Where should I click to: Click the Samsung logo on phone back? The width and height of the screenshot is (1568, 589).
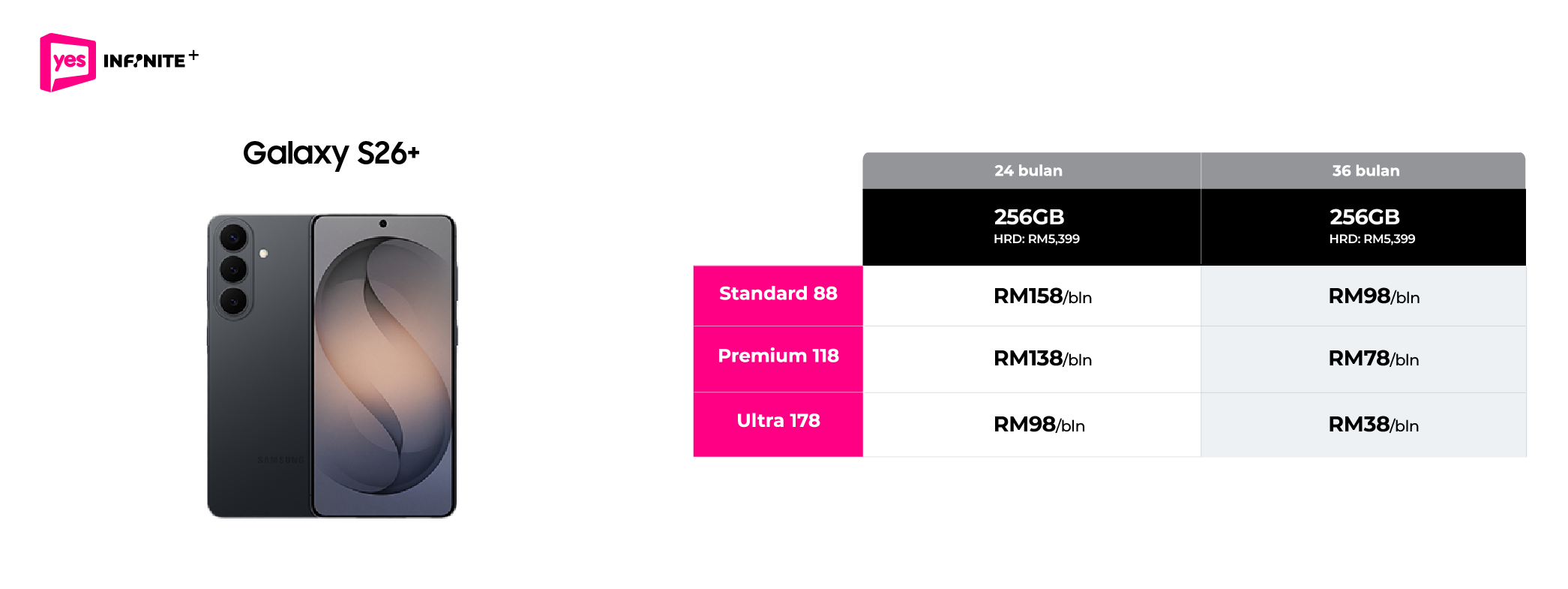coord(280,460)
